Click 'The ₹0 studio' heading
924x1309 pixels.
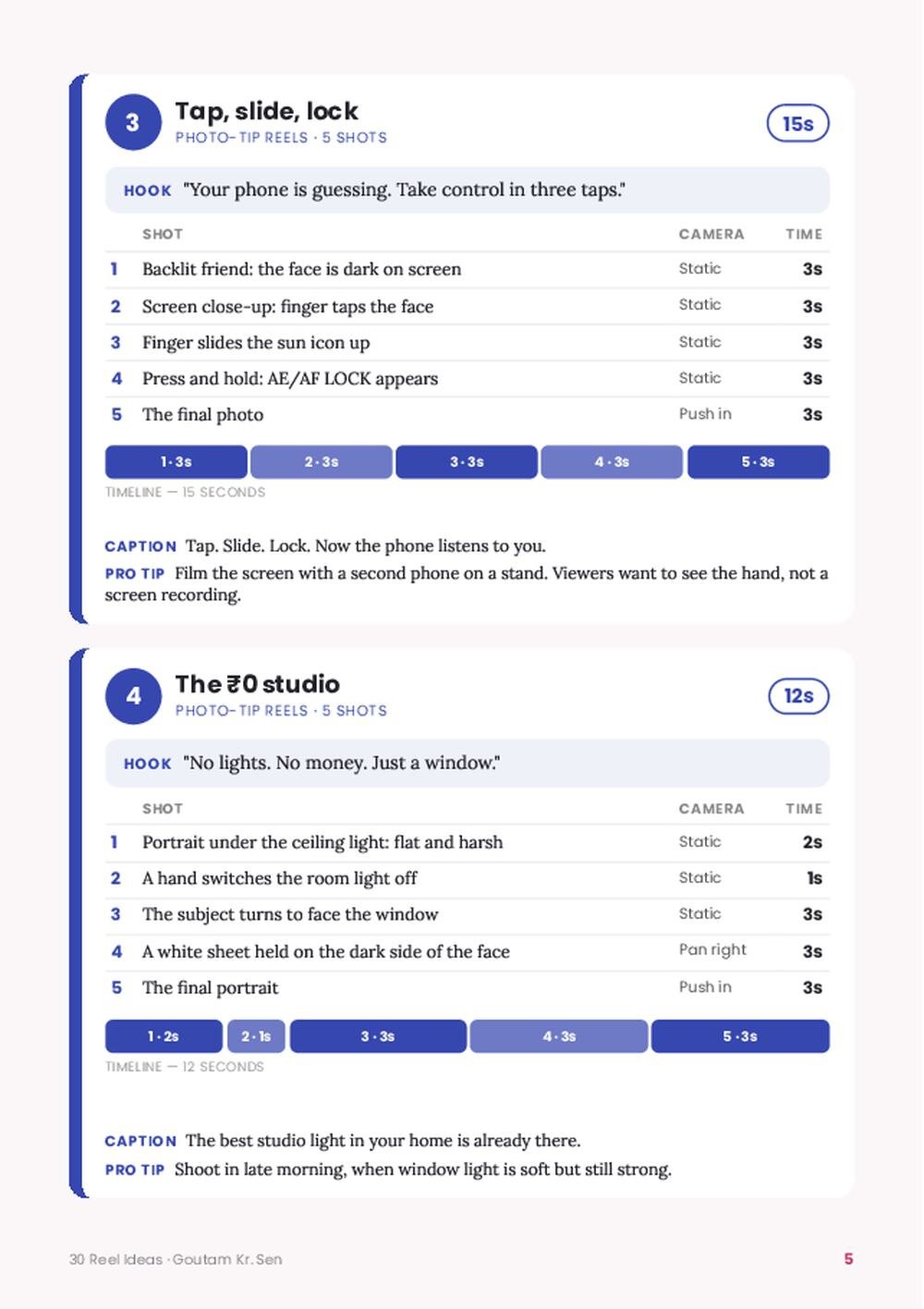point(258,684)
